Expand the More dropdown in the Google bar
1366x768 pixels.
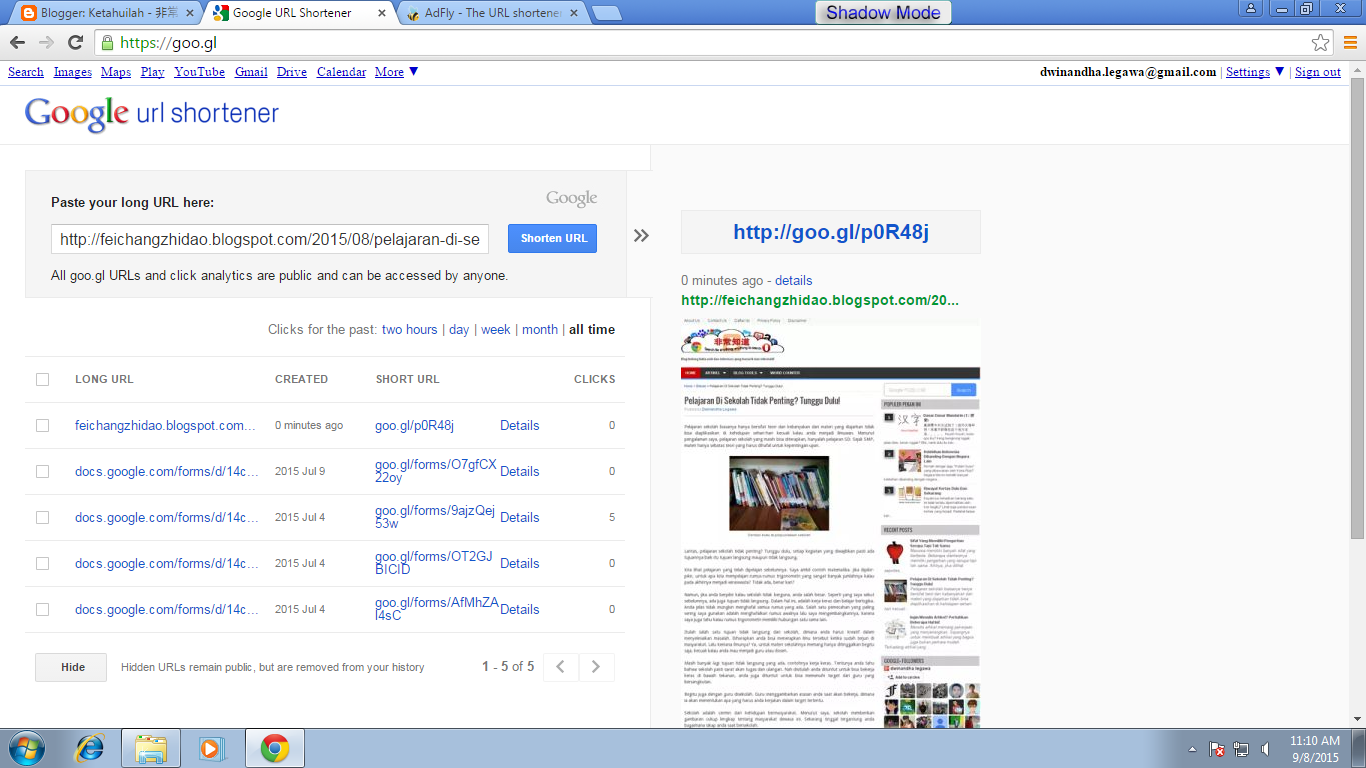[x=397, y=72]
